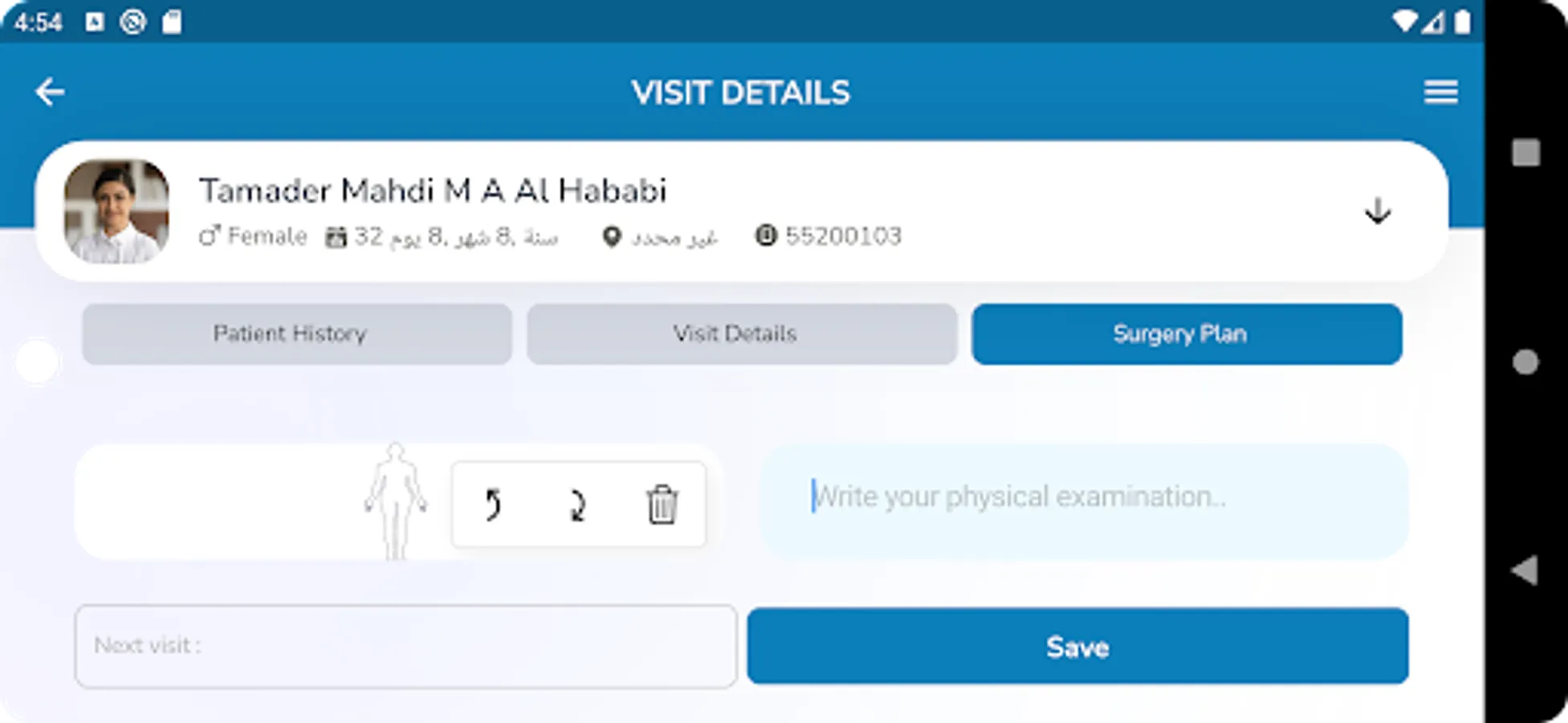
Task: Tap Android recent apps square button
Action: 1525,153
